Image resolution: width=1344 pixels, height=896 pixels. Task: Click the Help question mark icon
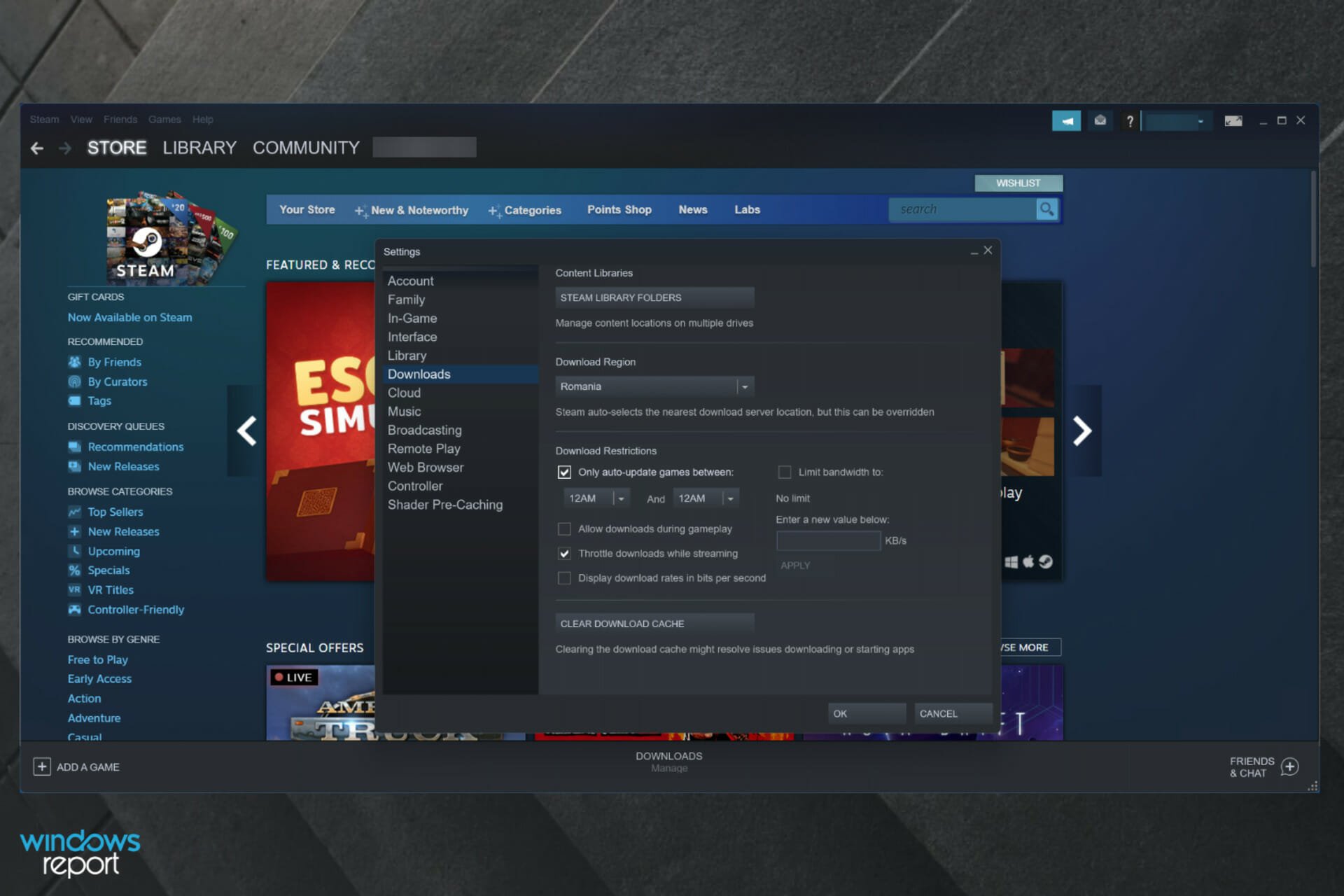click(1128, 119)
